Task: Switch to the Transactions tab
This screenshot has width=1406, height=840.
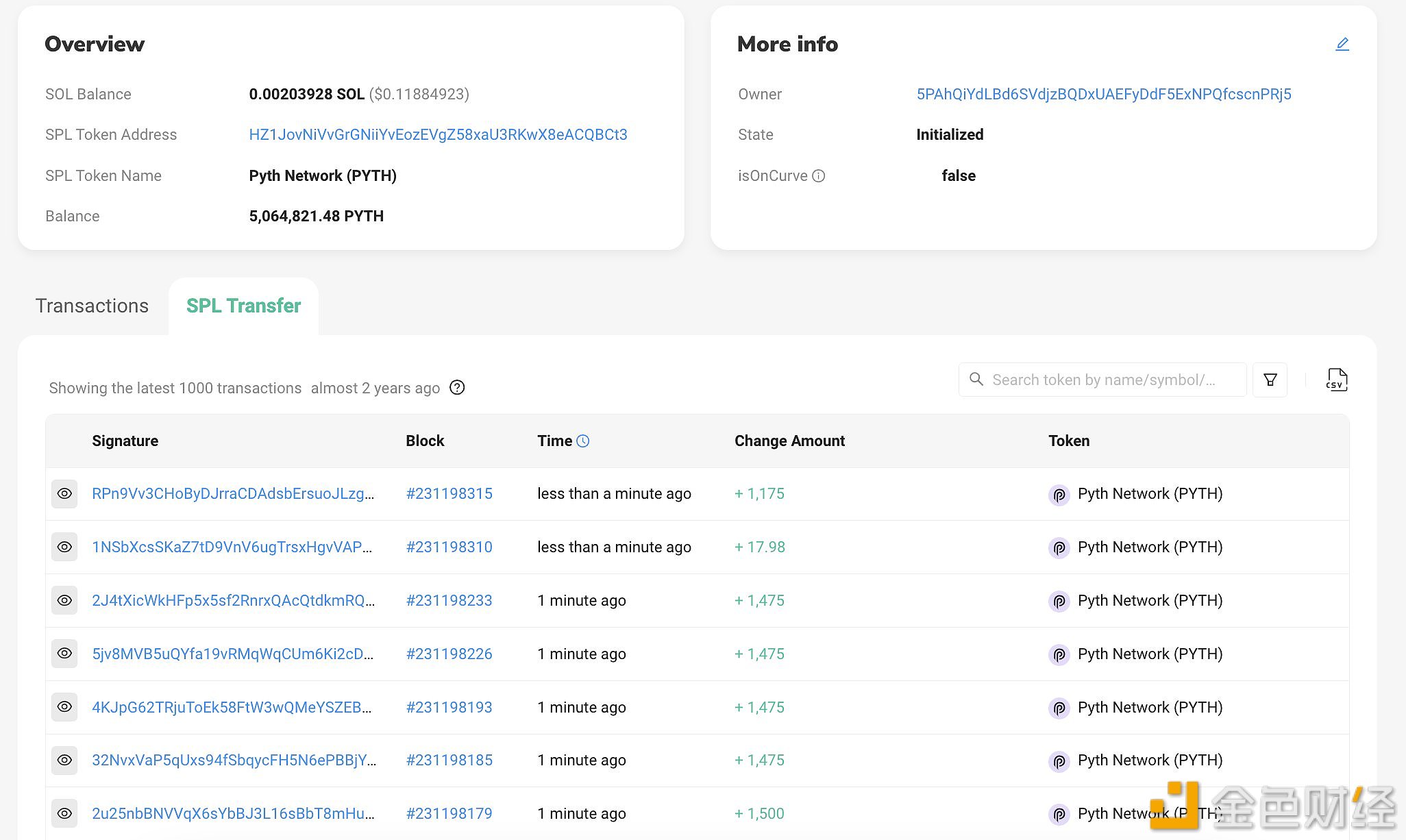Action: [x=92, y=306]
